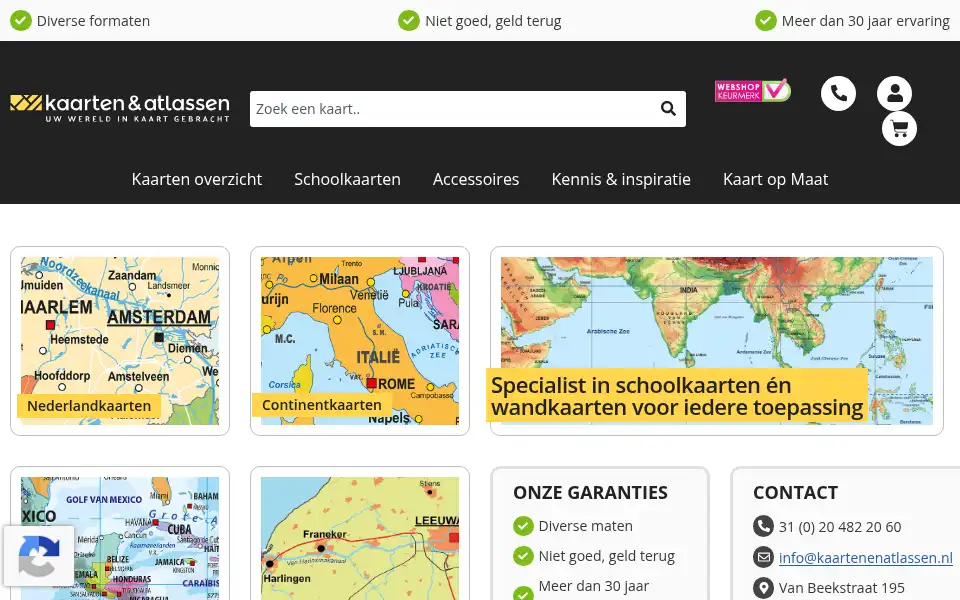Open Kennis & inspiratie menu
Viewport: 960px width, 600px height.
pyautogui.click(x=621, y=179)
